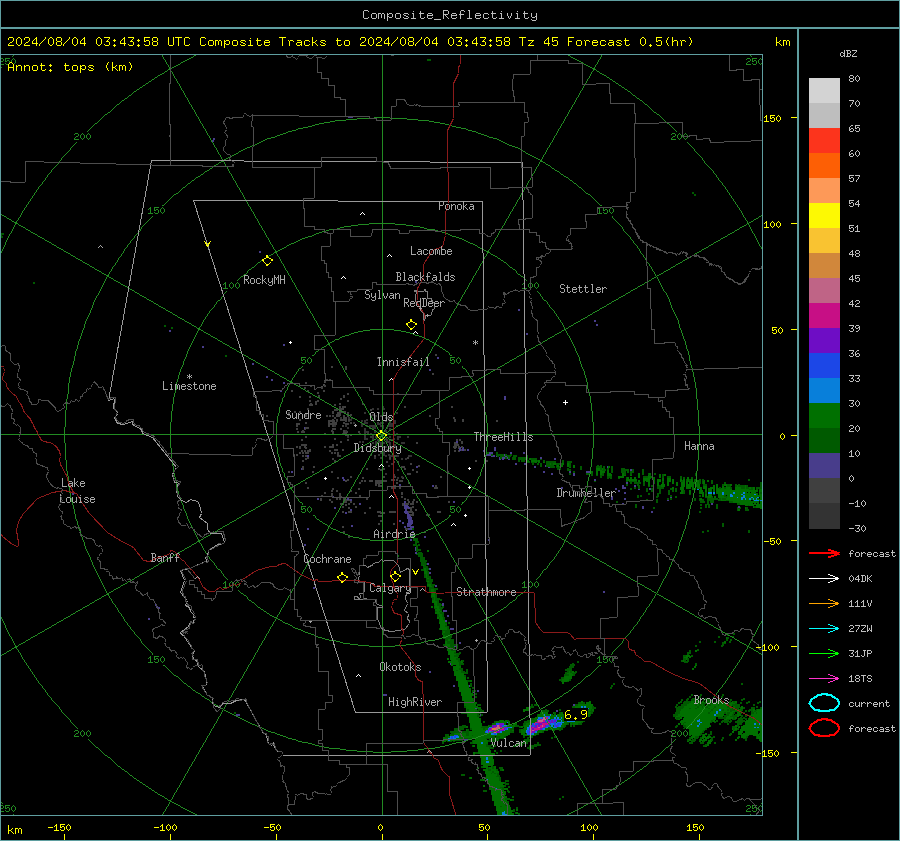Click the green 31JP arrow icon
Screen dimensions: 900x841
824,653
